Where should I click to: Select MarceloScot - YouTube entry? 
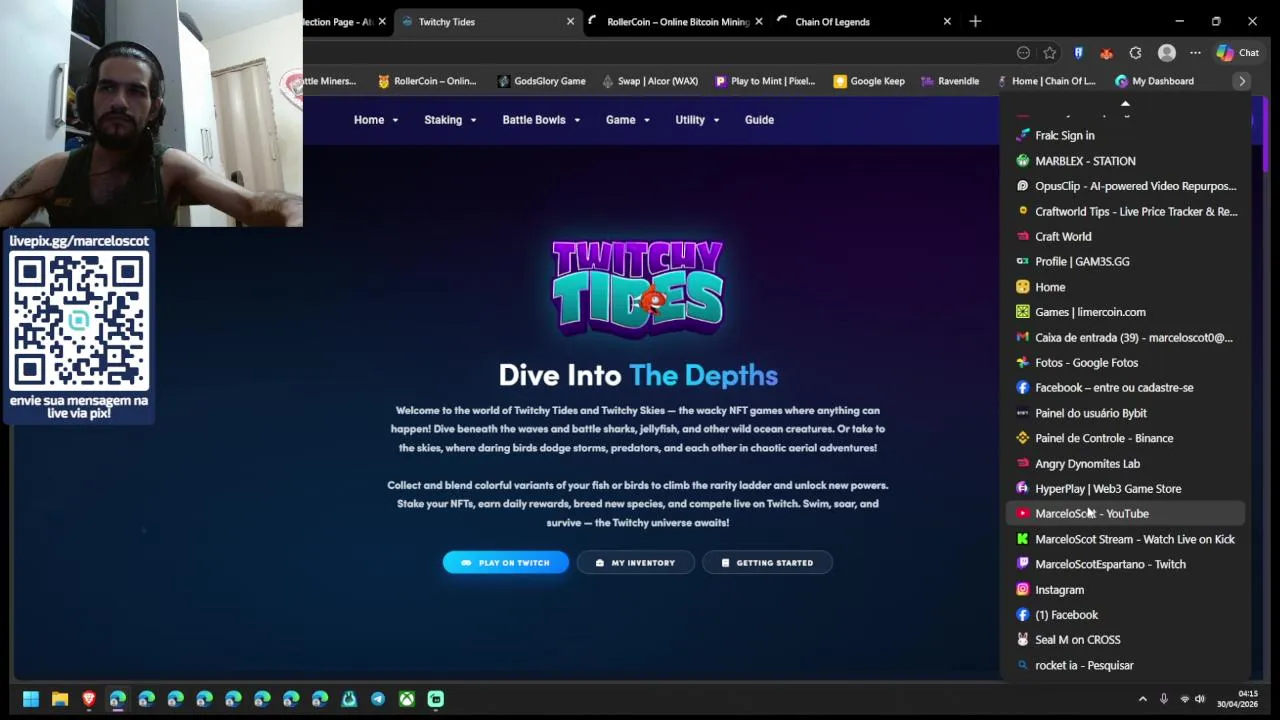click(x=1125, y=514)
